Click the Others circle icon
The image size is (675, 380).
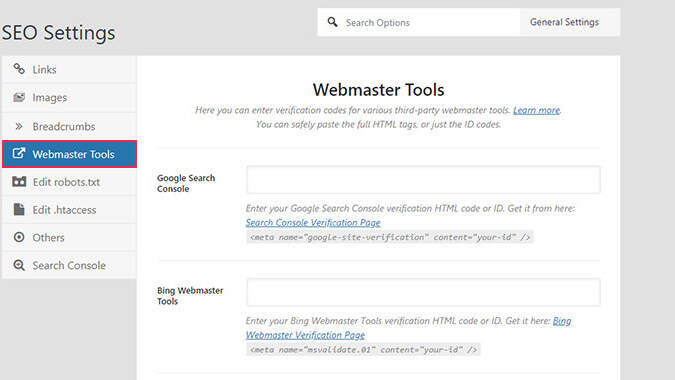[19, 237]
